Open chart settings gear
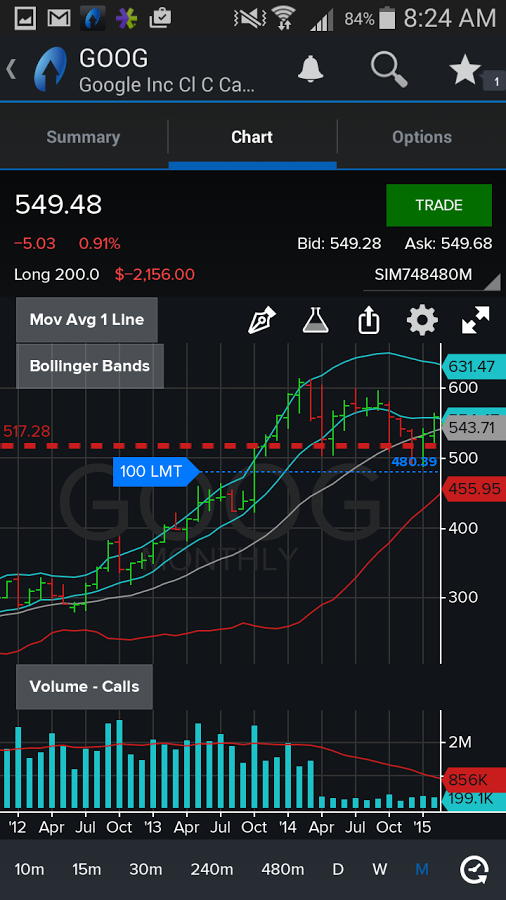 coord(422,320)
